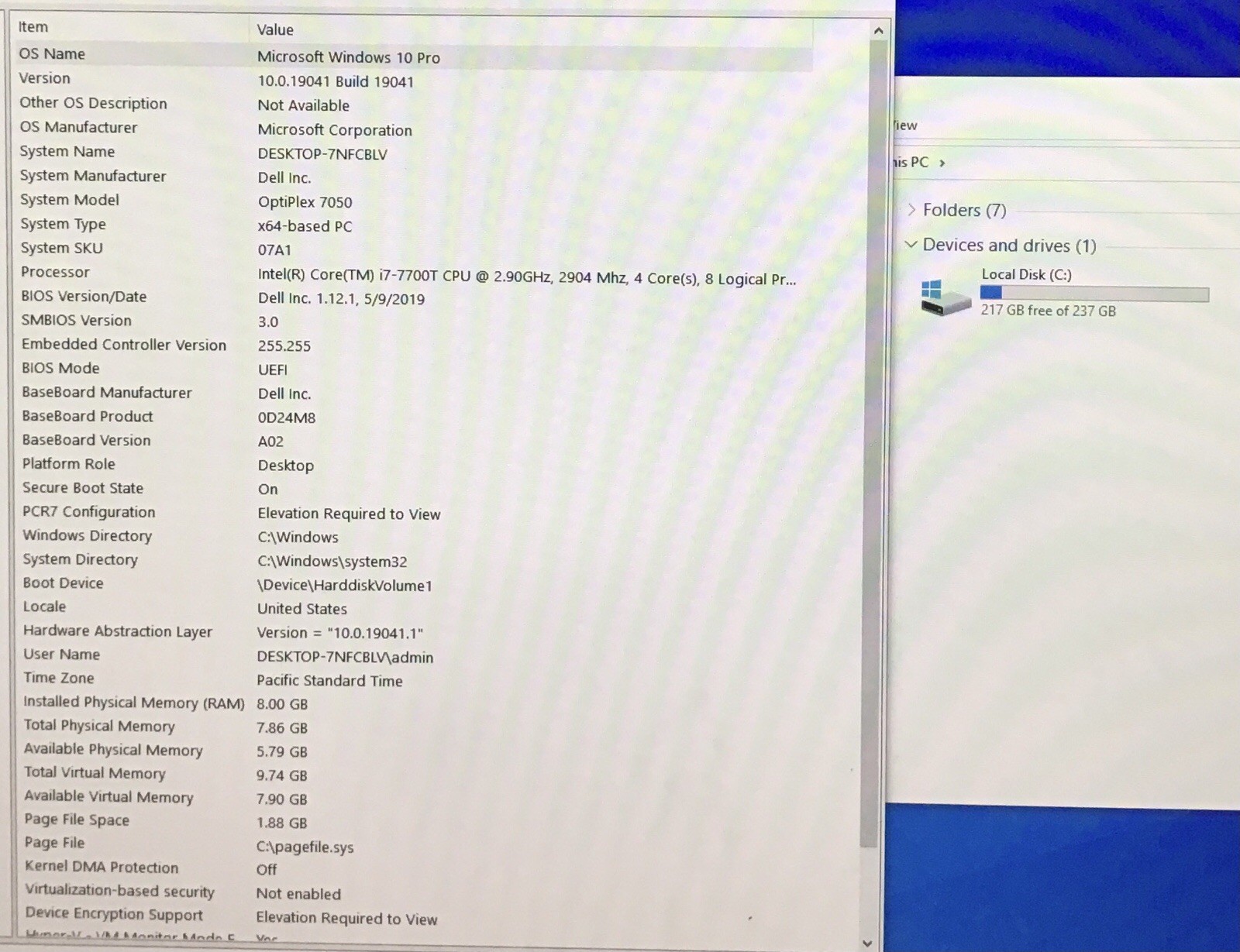Click the DESKTOP-7NFCBLV\admin value
1240x952 pixels.
345,657
